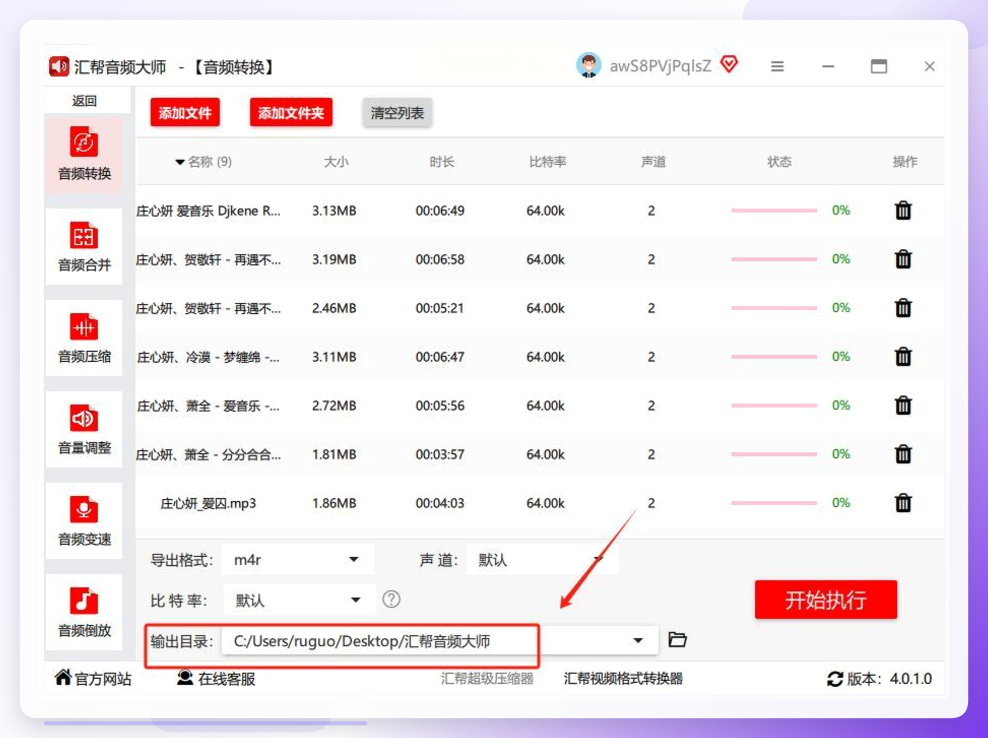Select file name 庄心妍_爱囚.mp3

point(208,504)
